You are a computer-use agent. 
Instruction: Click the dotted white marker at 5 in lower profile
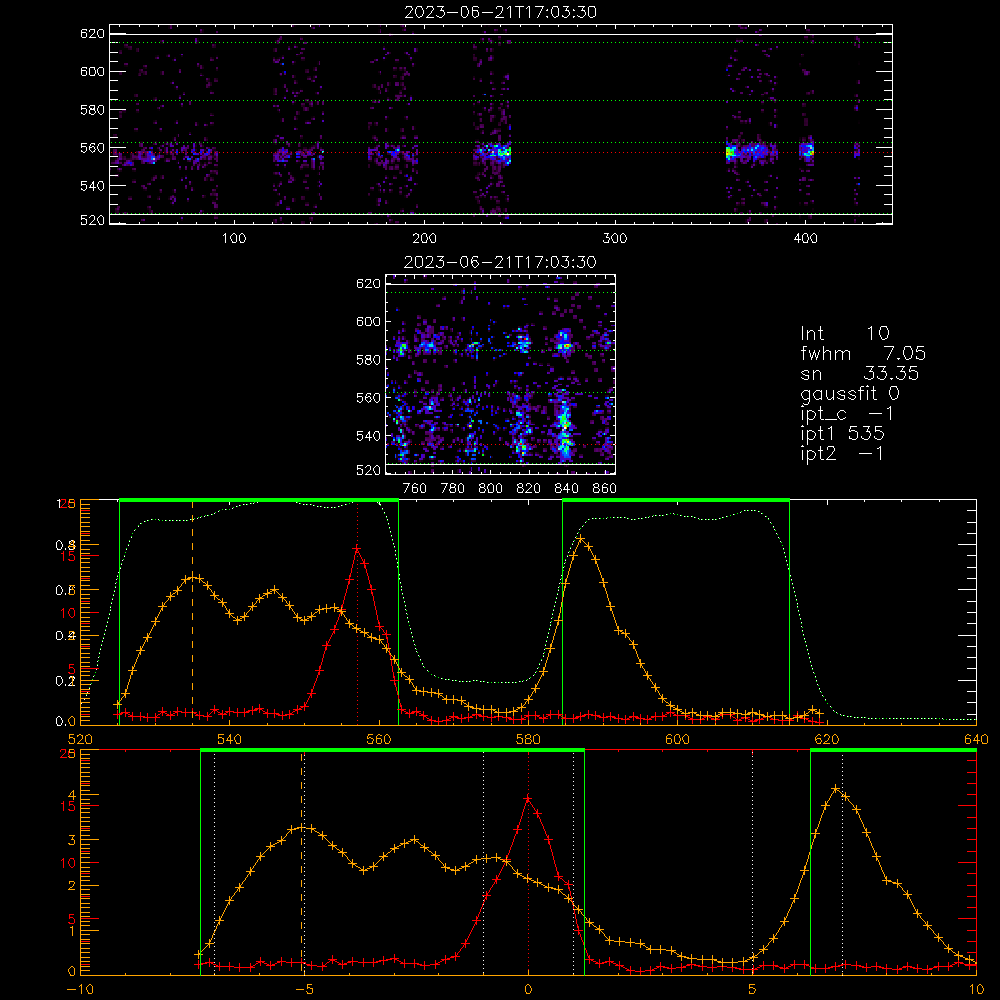pyautogui.click(x=753, y=862)
